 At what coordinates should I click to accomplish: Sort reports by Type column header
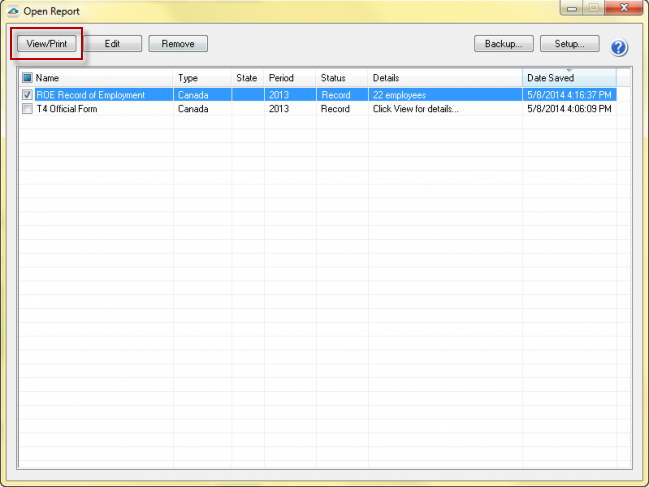[200, 78]
